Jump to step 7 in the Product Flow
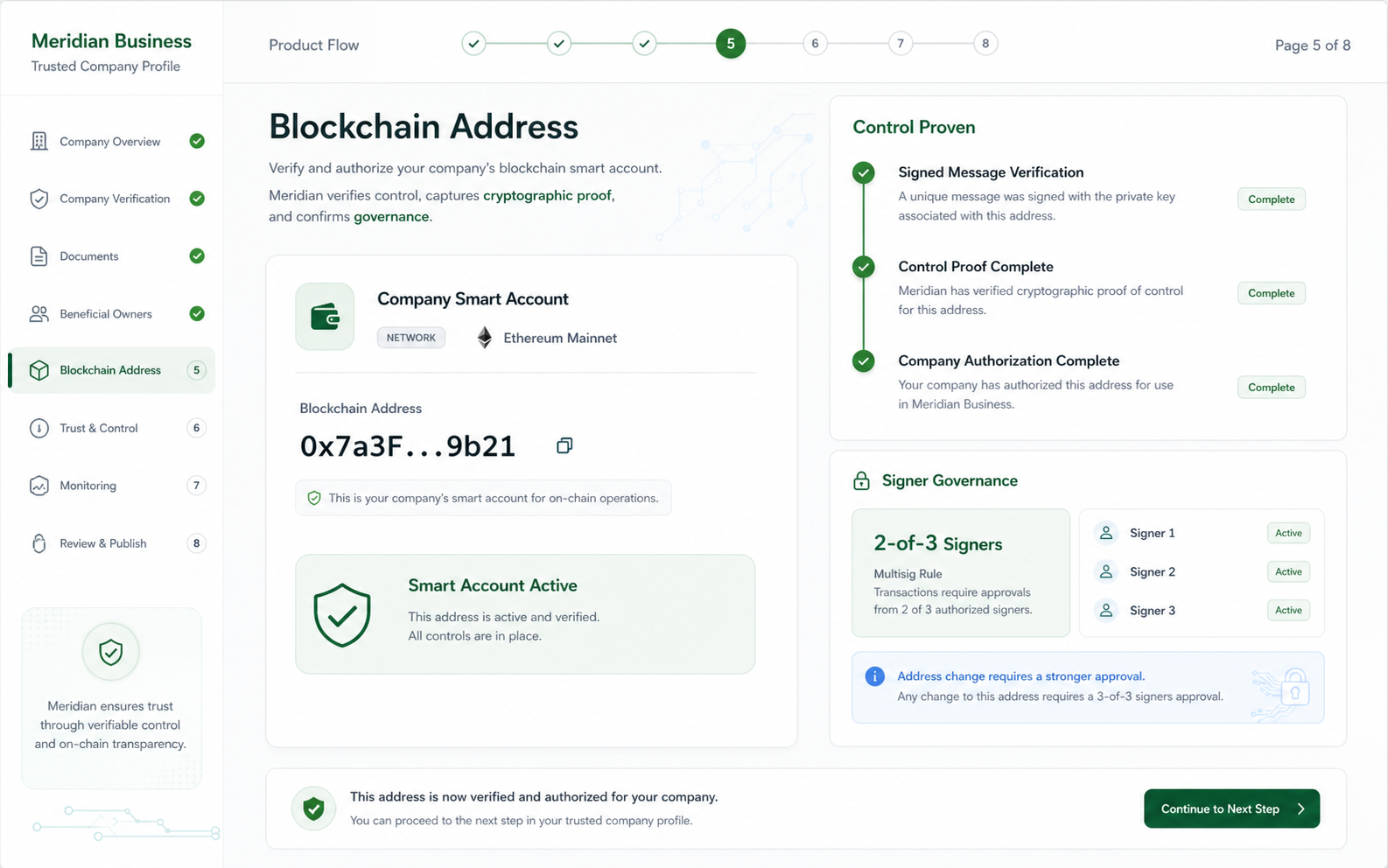This screenshot has height=868, width=1388. pyautogui.click(x=900, y=44)
